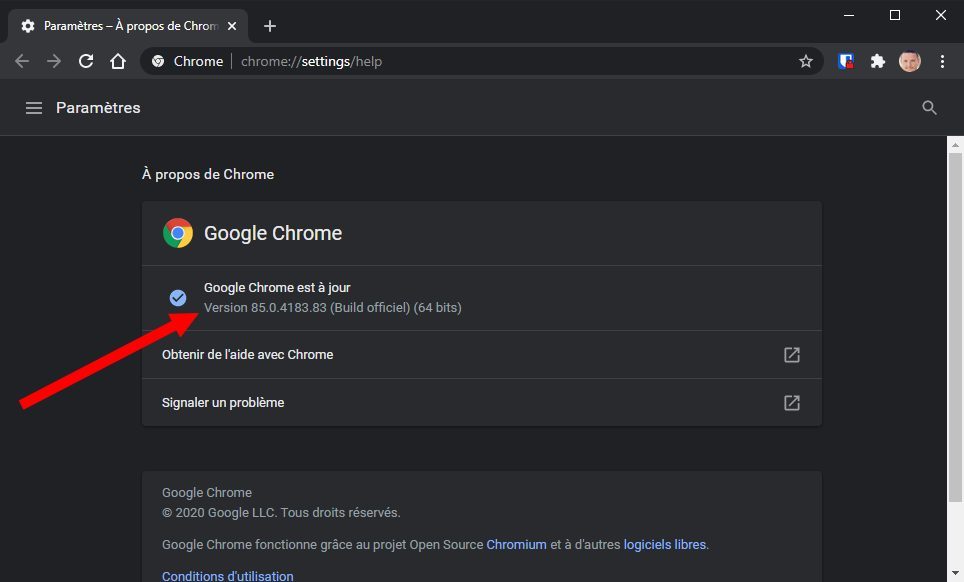Click the copyright 2020 Google LLC text
The image size is (964, 582).
(x=281, y=513)
